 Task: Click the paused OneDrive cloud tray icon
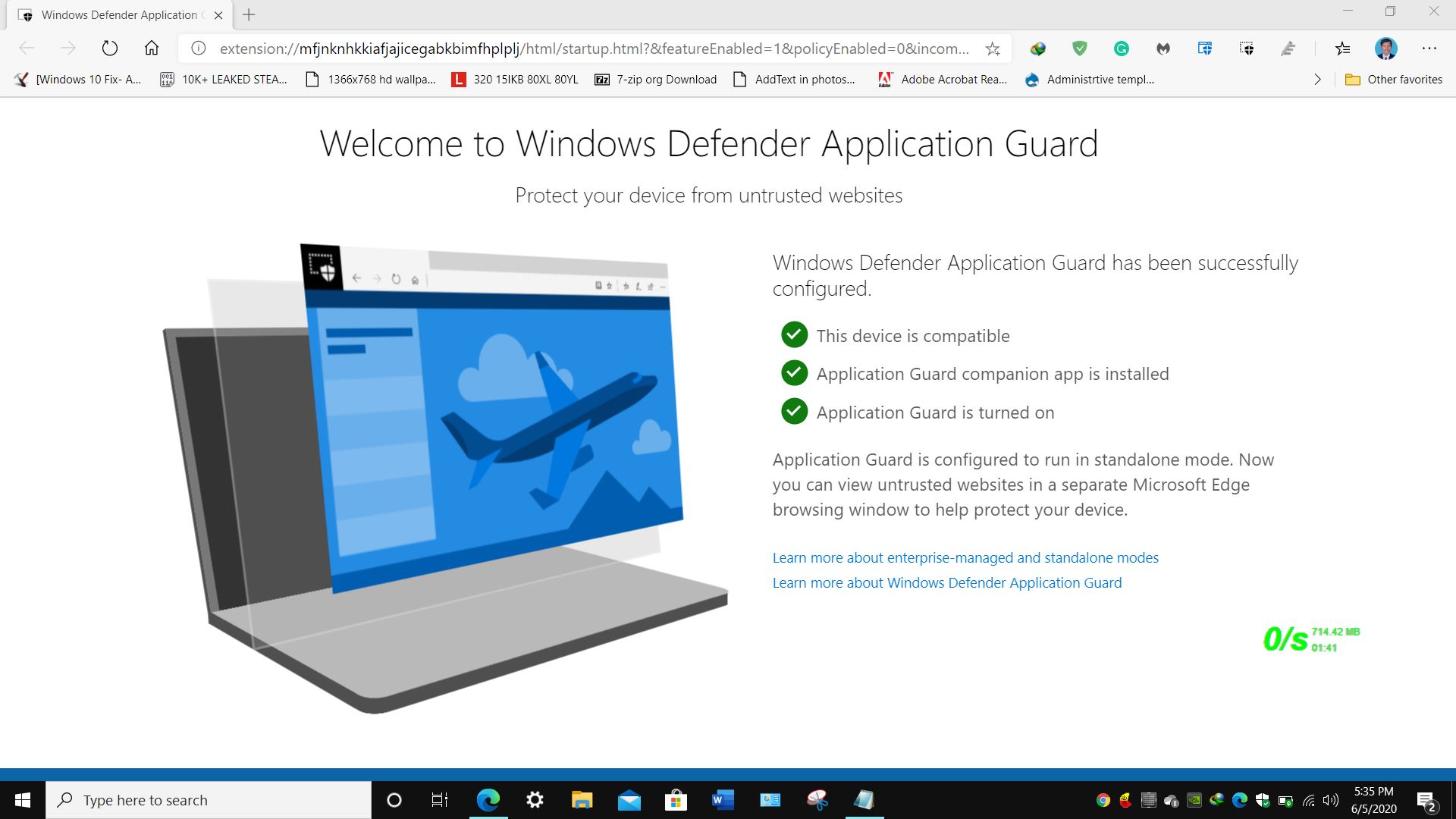[x=1172, y=800]
